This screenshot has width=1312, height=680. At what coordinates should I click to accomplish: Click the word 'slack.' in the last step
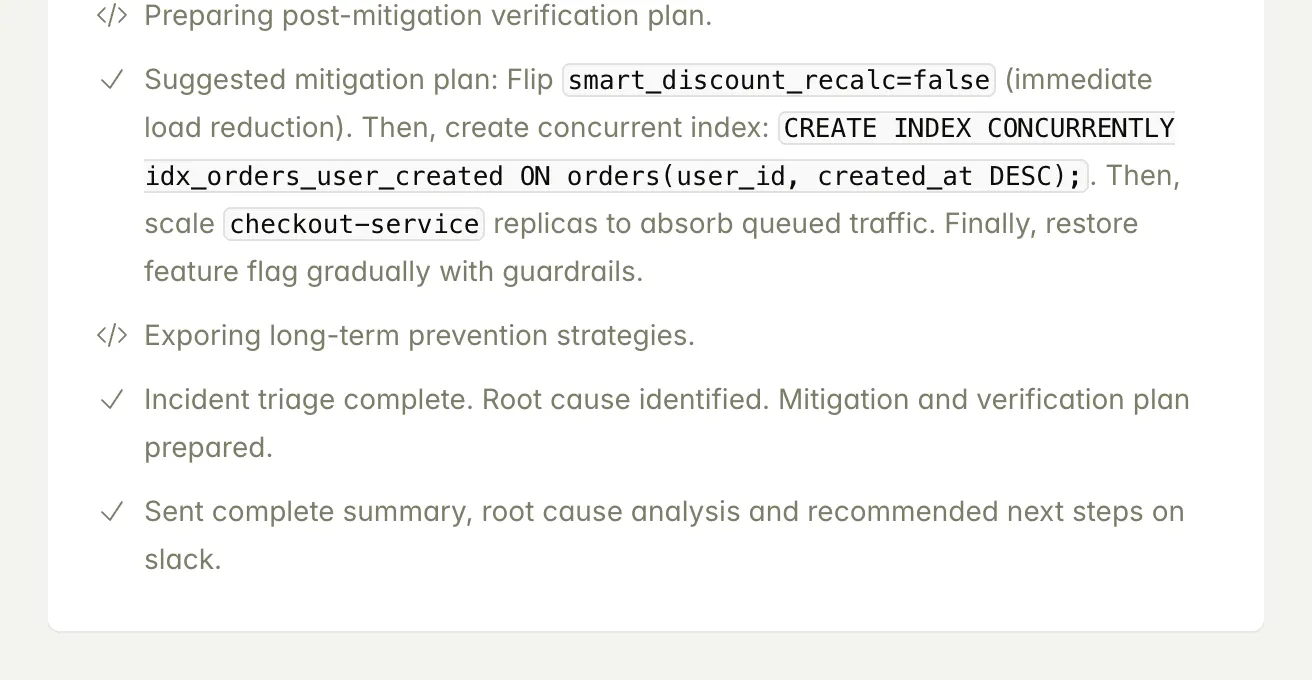pos(182,560)
